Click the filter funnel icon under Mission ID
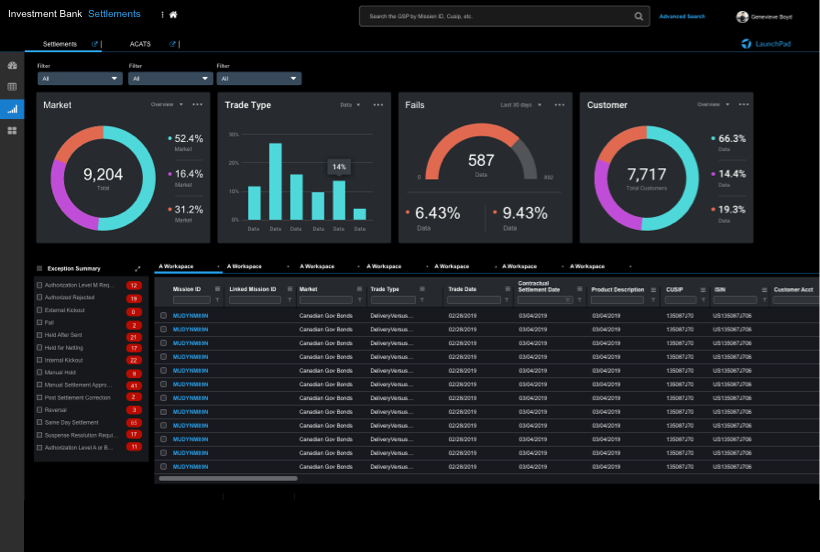 217,299
